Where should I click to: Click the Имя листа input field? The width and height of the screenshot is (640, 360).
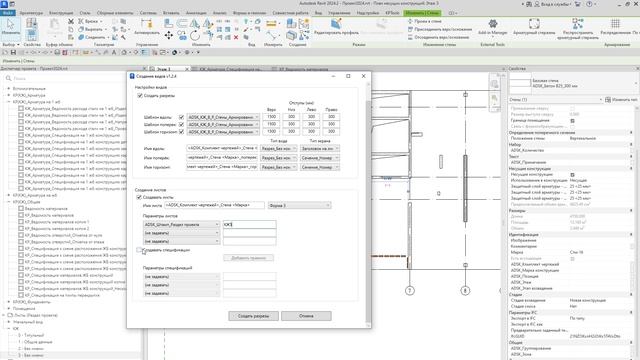pos(214,205)
